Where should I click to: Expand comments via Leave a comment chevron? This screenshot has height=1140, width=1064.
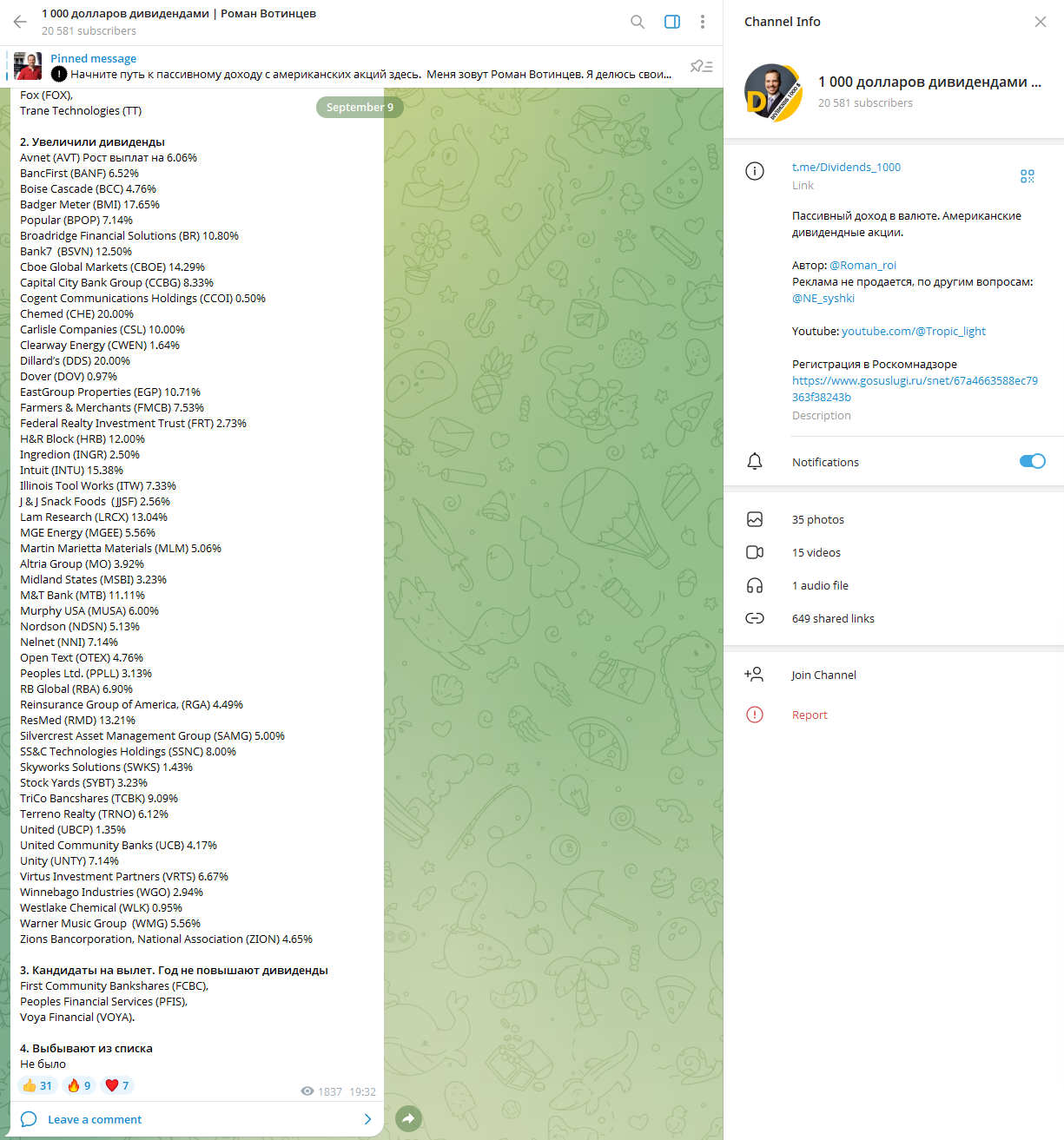coord(367,1119)
